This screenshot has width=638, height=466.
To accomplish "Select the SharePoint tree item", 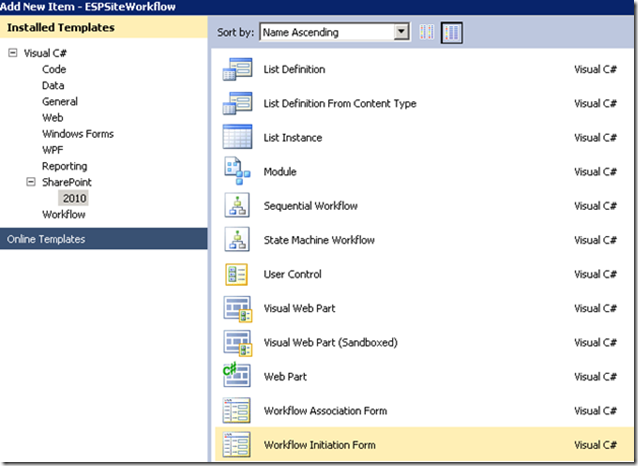I will point(67,182).
